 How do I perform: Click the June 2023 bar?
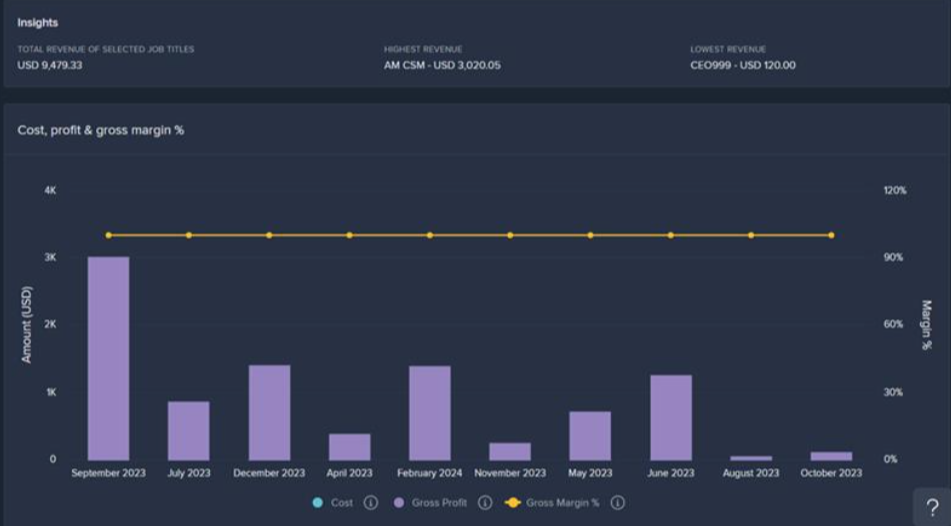tap(671, 417)
